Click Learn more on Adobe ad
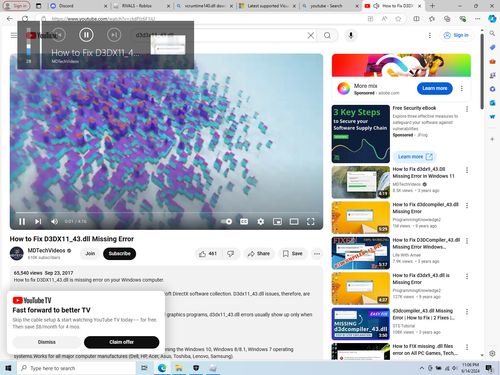 click(x=435, y=88)
